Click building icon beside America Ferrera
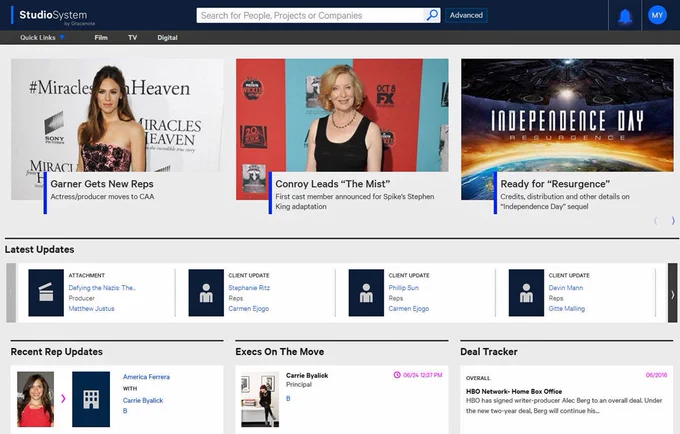The image size is (680, 434). point(91,399)
